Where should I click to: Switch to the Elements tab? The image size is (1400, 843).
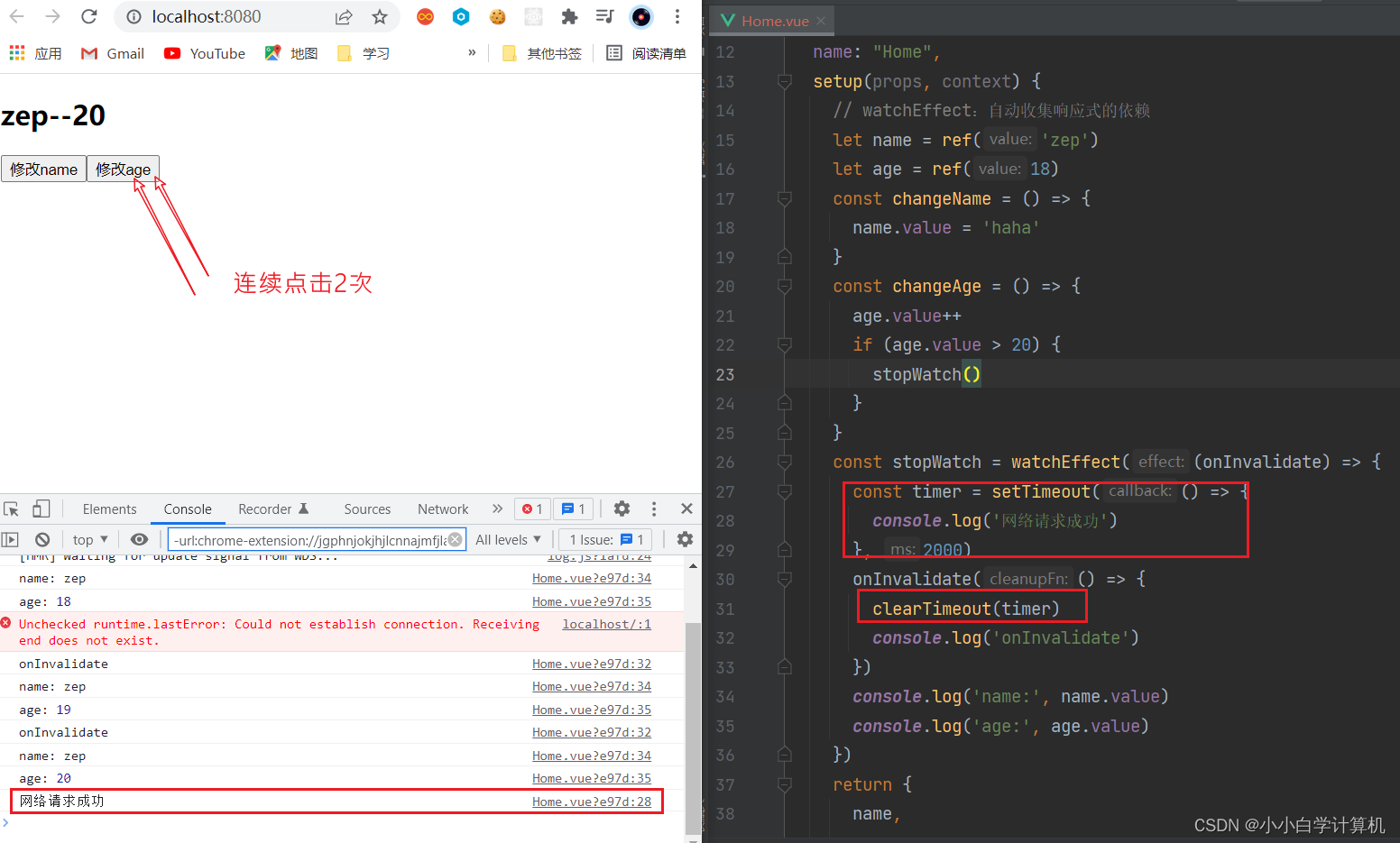pyautogui.click(x=109, y=509)
